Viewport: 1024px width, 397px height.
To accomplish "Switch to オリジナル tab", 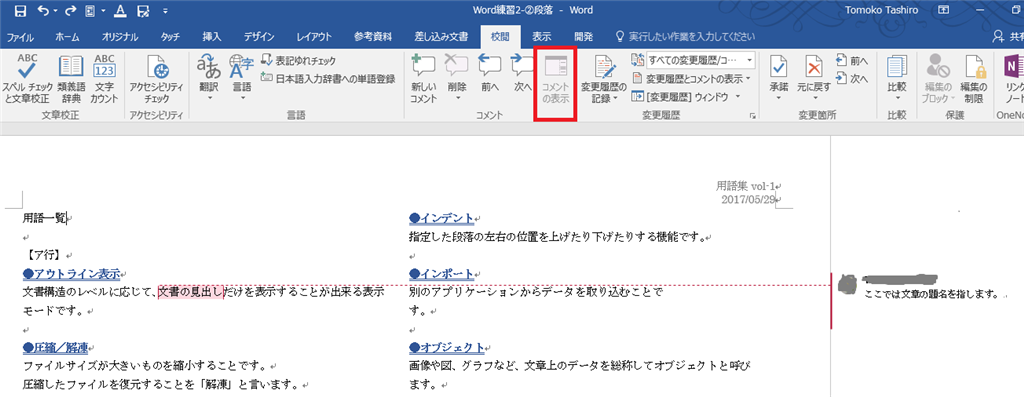I will [120, 37].
